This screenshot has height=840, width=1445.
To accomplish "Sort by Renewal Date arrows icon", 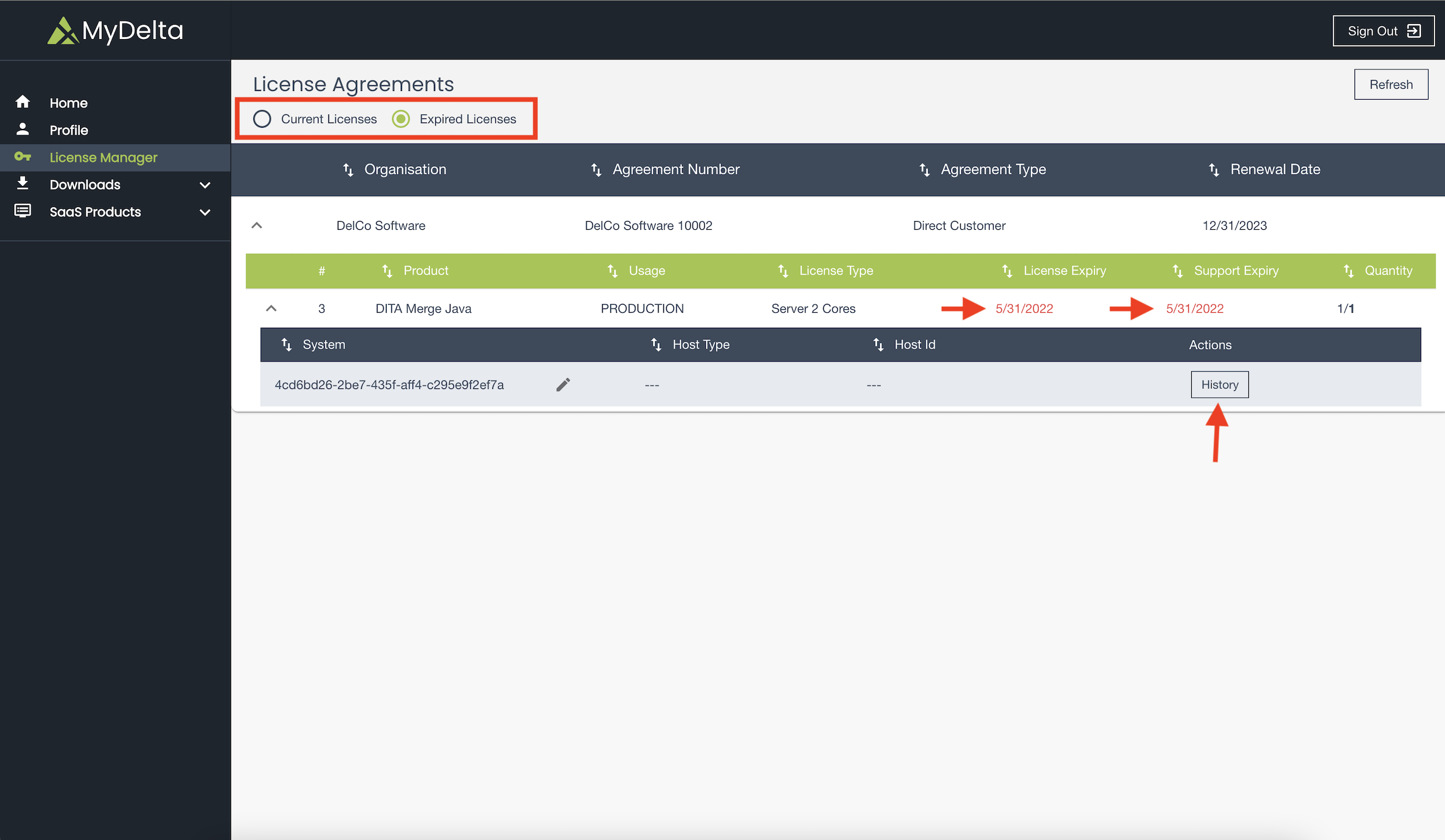I will click(x=1214, y=169).
